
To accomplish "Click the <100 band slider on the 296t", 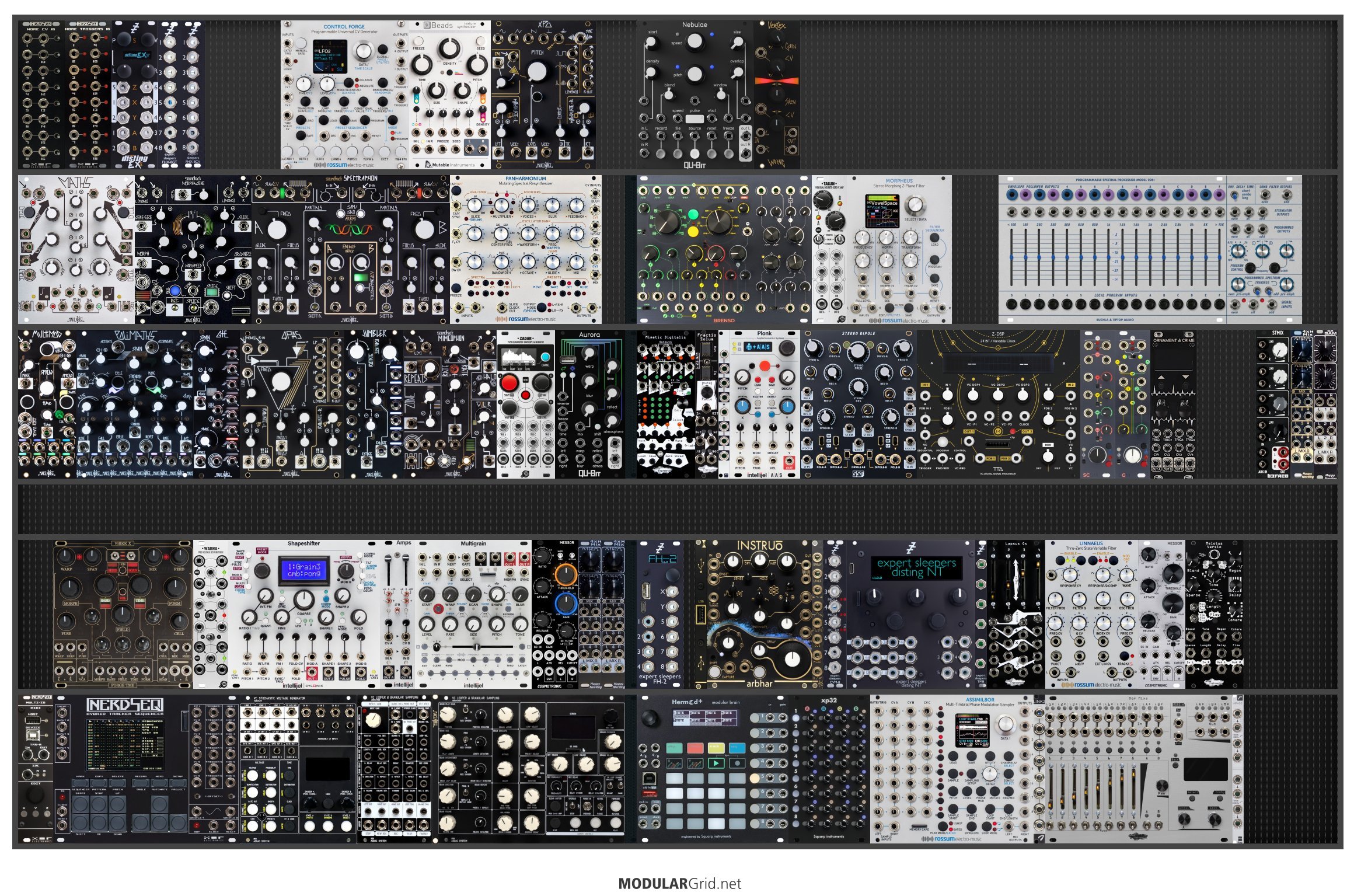I will (1013, 257).
